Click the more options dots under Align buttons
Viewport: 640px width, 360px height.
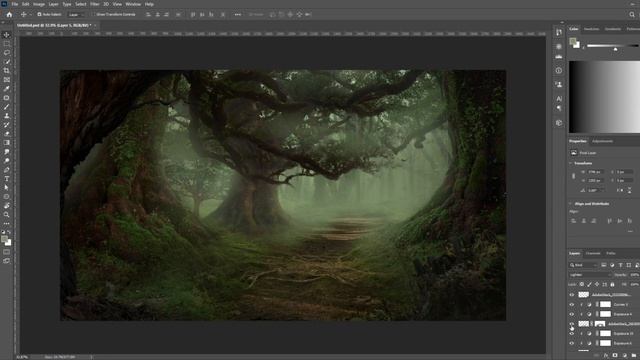[x=630, y=231]
